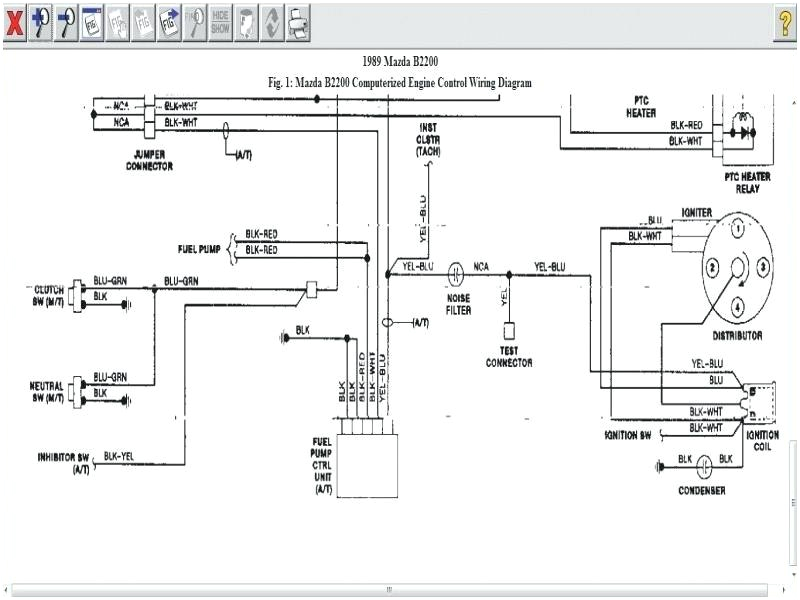Open the figure list window icon
This screenshot has width=800, height=600.
tap(91, 22)
